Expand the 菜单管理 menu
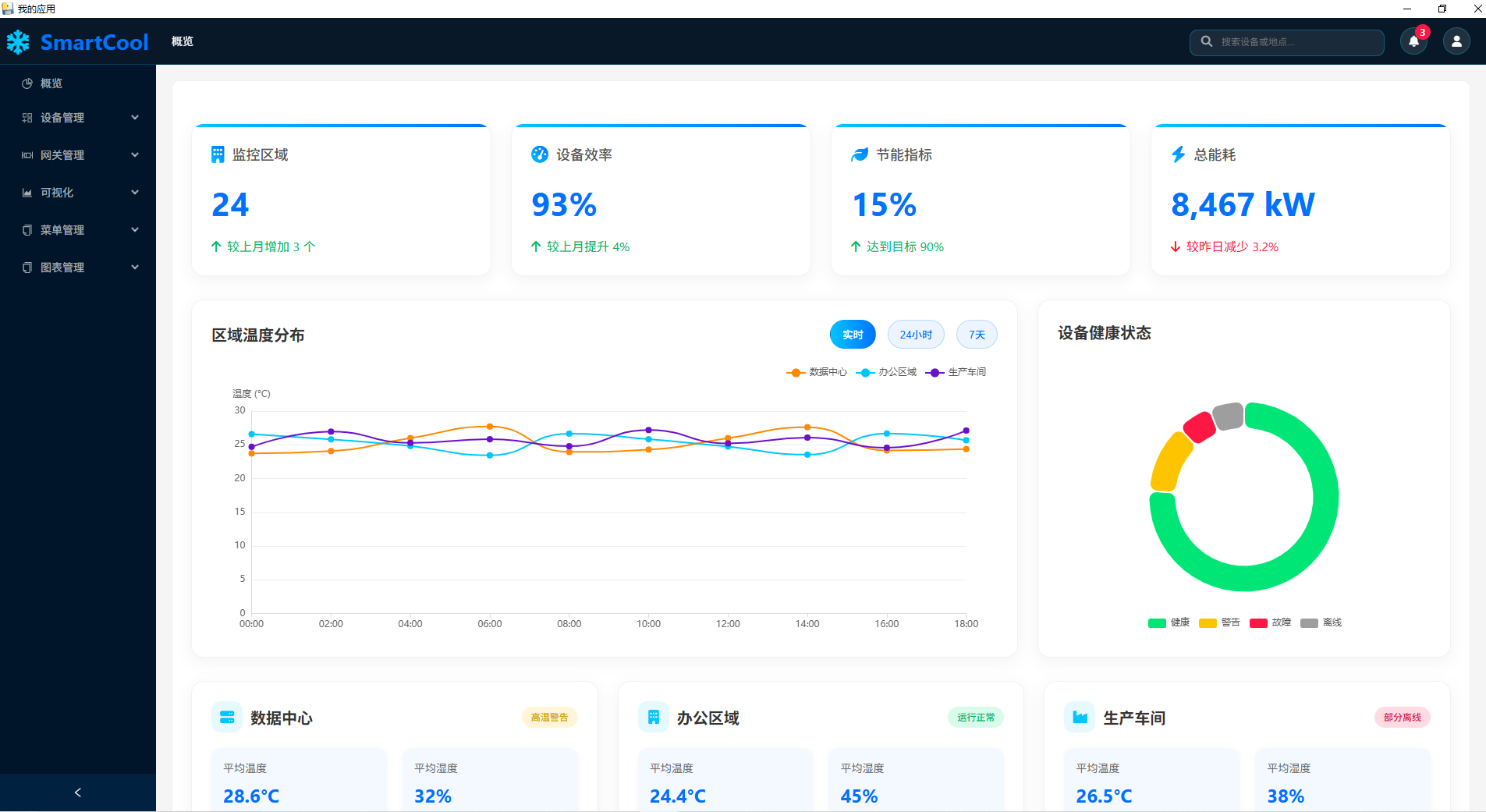This screenshot has height=812, width=1486. click(x=78, y=229)
